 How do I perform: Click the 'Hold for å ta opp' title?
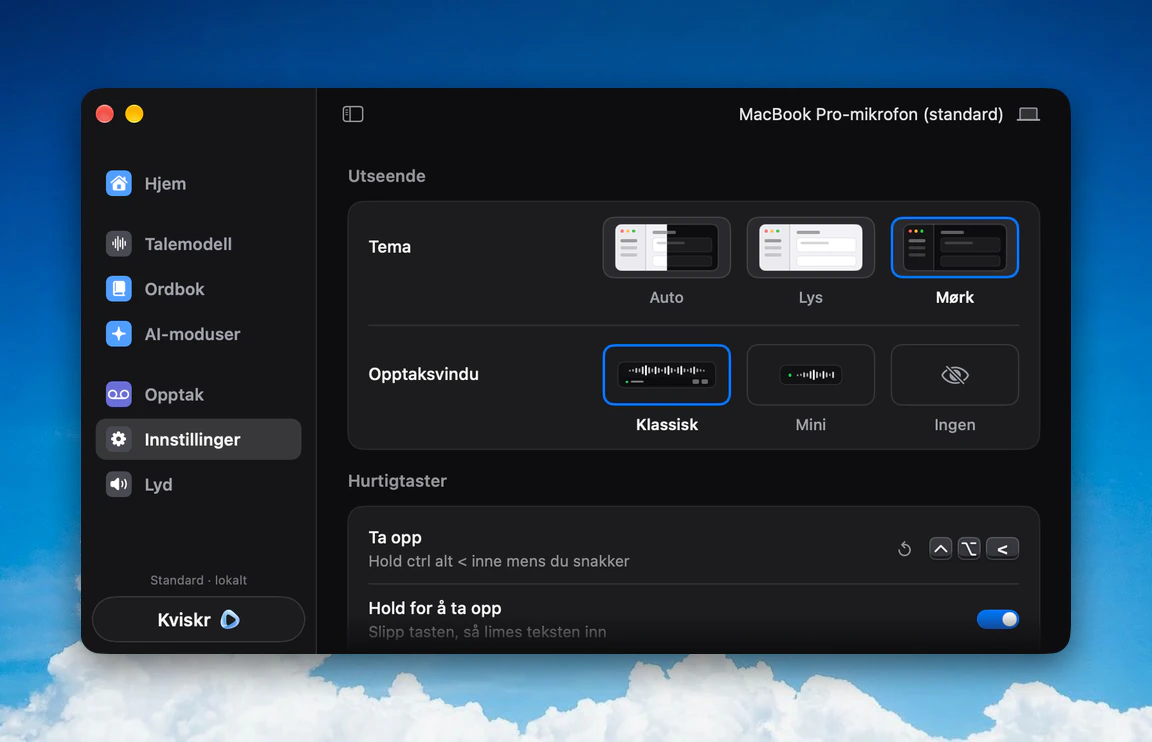(435, 608)
